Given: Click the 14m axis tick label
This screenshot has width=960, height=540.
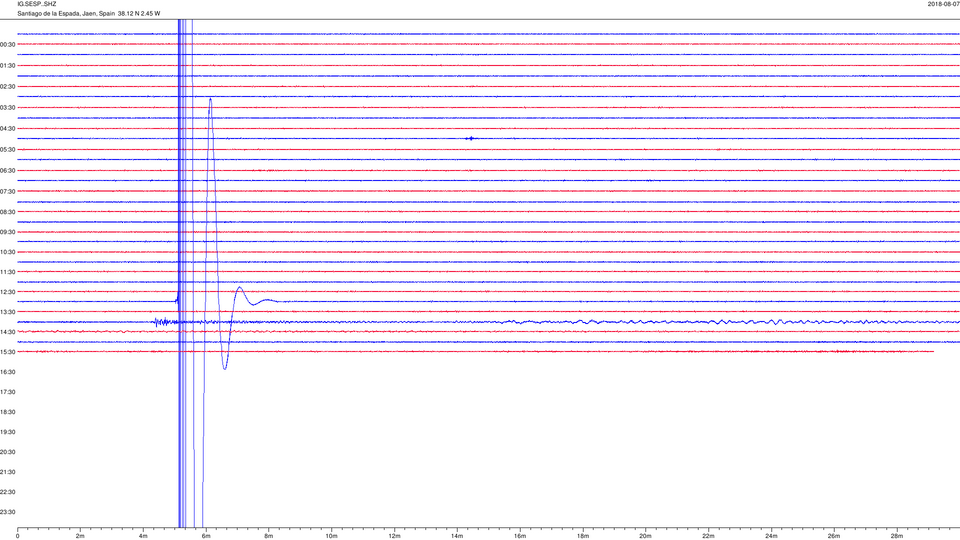Looking at the screenshot, I should click(x=457, y=536).
